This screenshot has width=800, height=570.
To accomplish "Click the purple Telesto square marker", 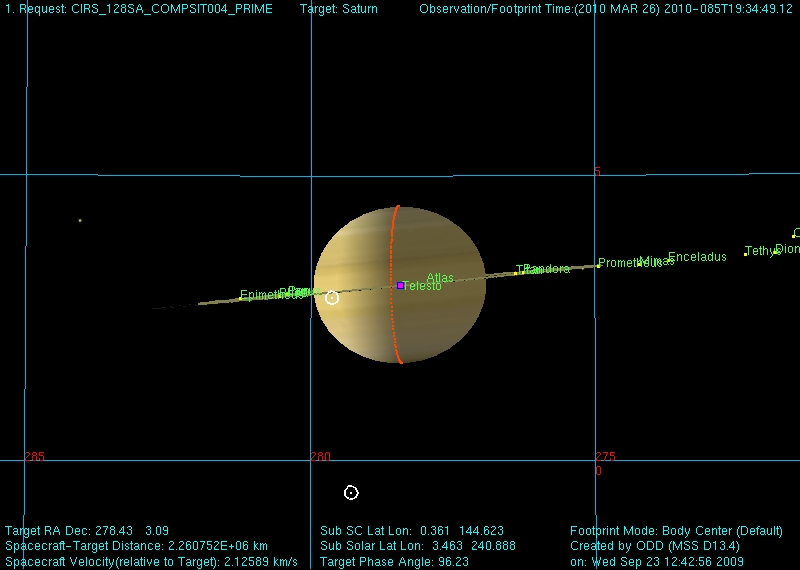I will [x=400, y=285].
